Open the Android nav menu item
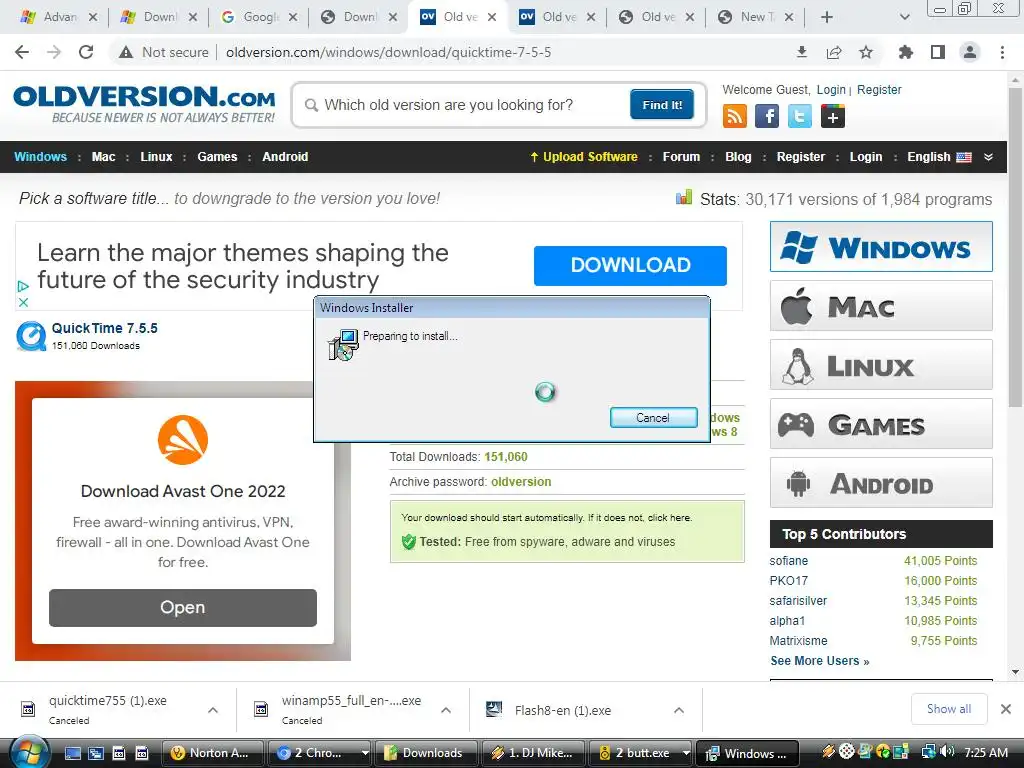Screen dimensions: 1024x768 click(285, 157)
